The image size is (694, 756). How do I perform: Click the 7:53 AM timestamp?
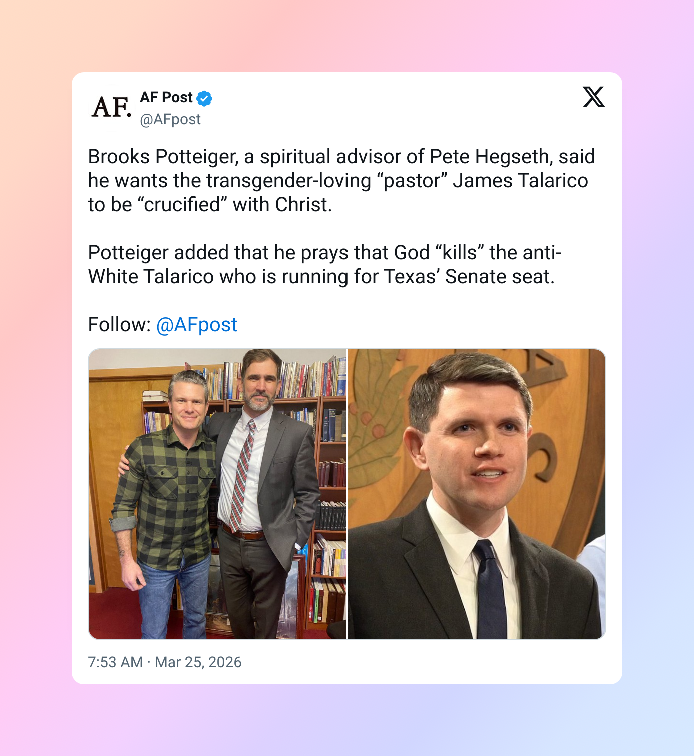(115, 662)
